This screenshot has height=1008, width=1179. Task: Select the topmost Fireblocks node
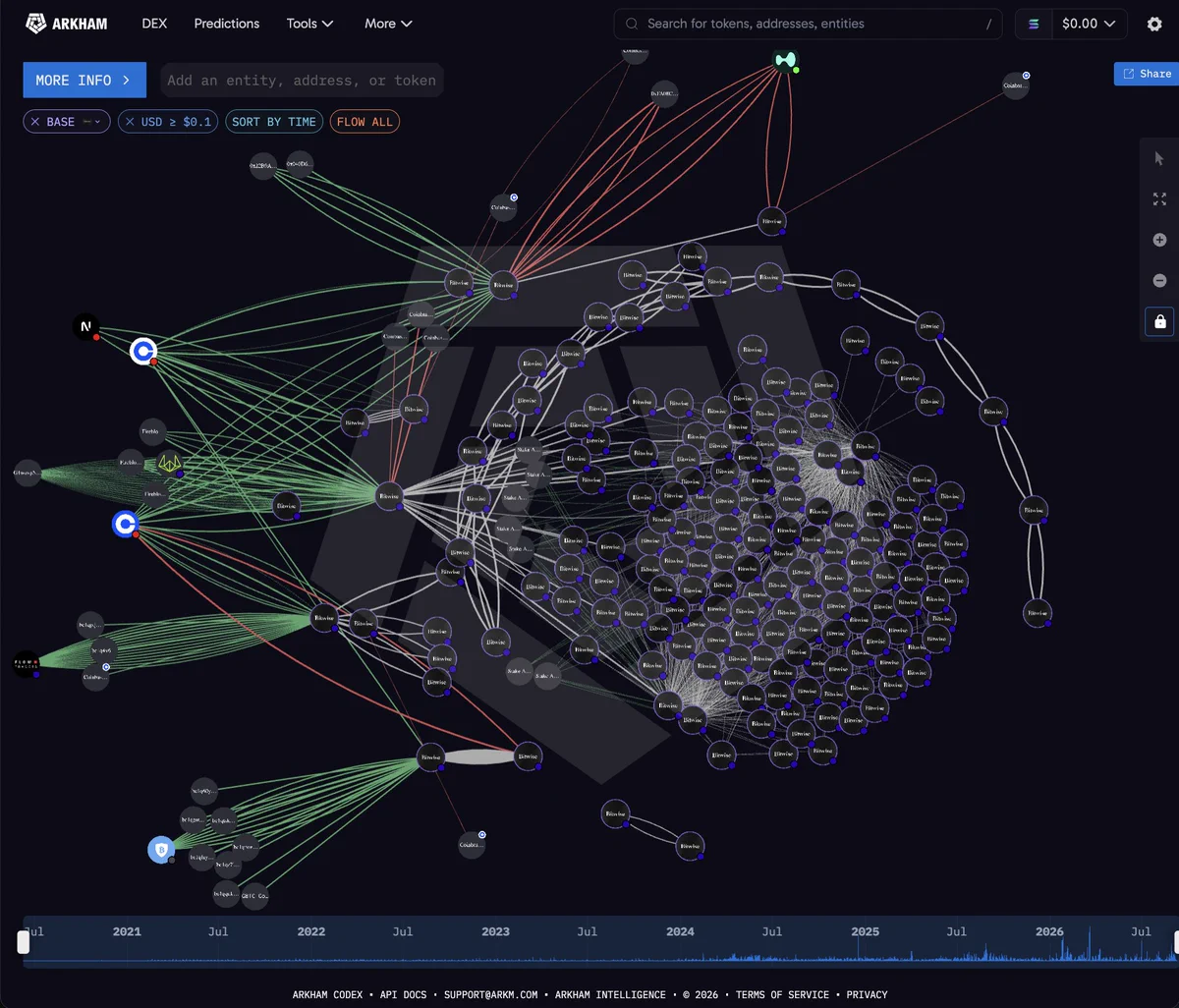coord(152,431)
